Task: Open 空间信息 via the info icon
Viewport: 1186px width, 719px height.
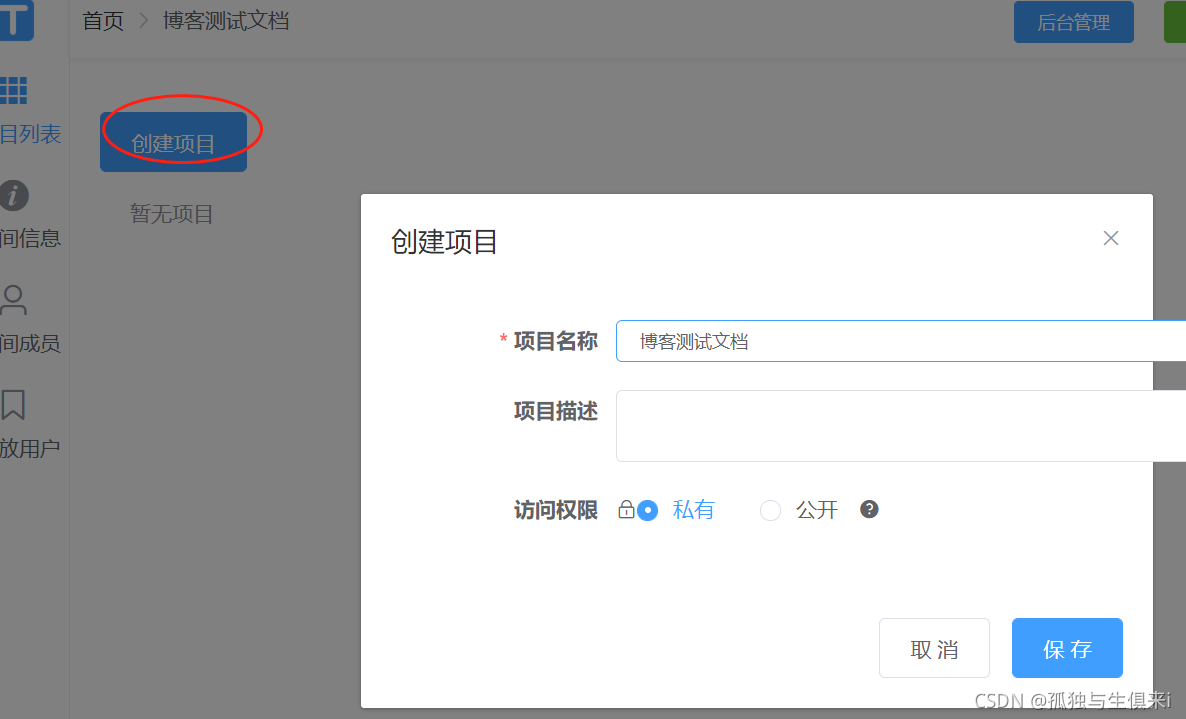Action: pos(14,196)
